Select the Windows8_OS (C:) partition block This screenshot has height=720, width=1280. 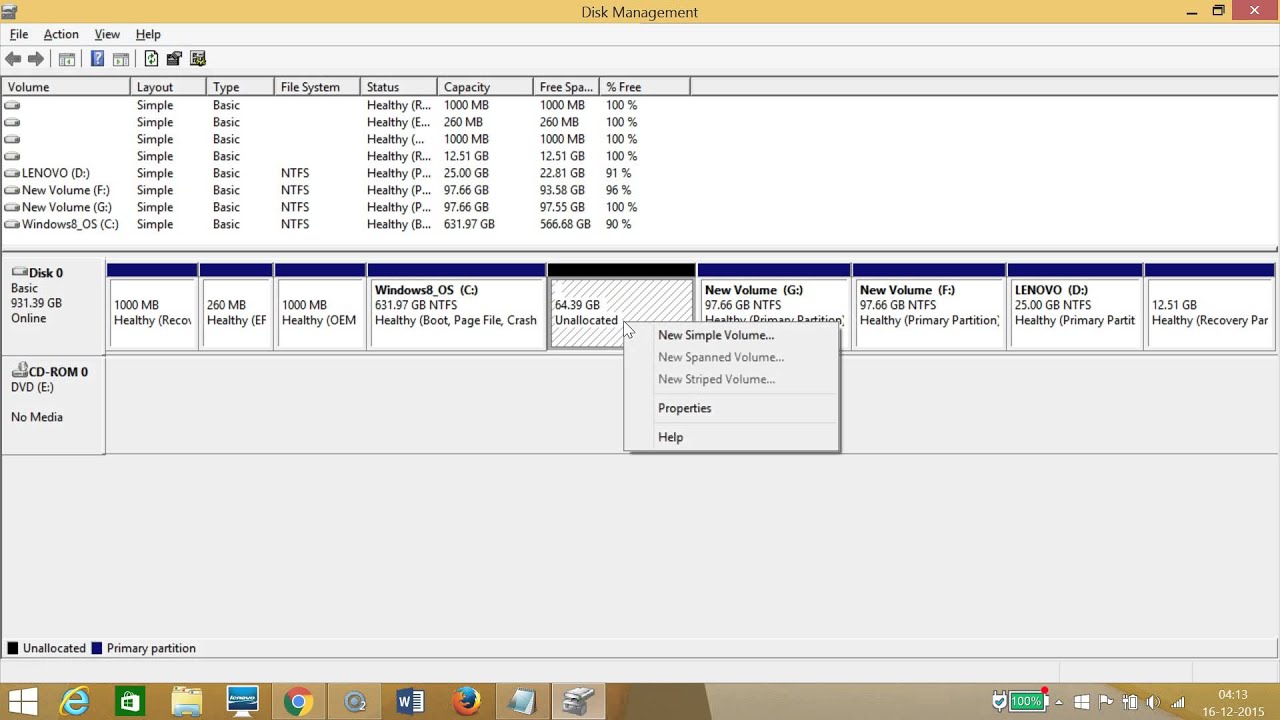coord(457,306)
